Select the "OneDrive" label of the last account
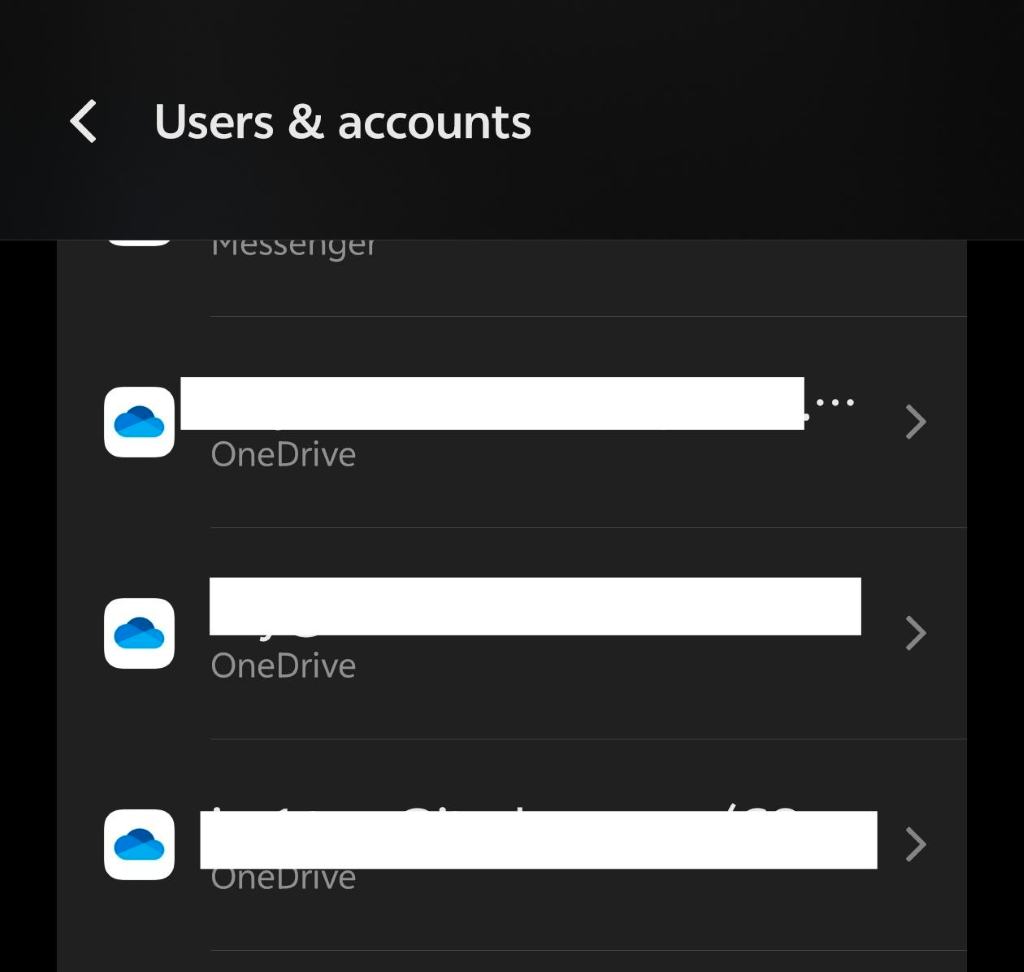Viewport: 1024px width, 972px height. 283,879
